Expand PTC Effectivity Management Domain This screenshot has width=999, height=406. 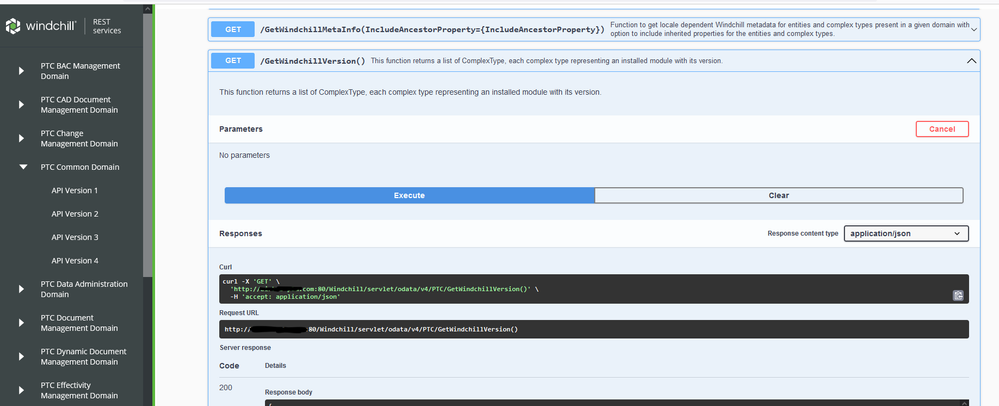tap(22, 391)
